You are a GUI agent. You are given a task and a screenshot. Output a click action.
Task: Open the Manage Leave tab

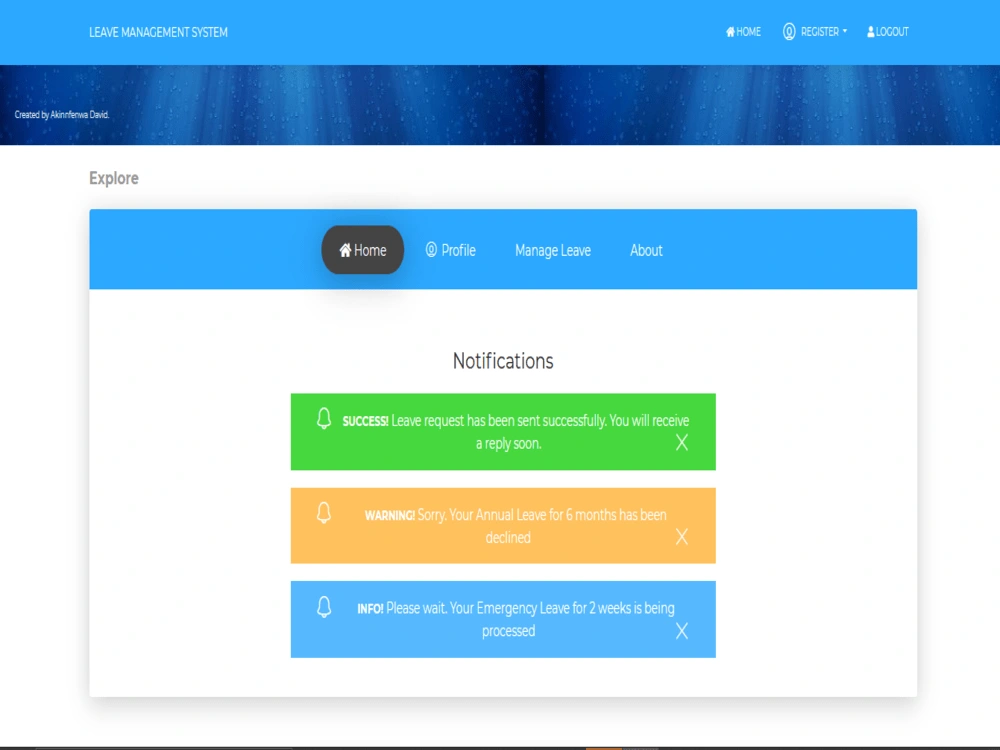click(553, 251)
